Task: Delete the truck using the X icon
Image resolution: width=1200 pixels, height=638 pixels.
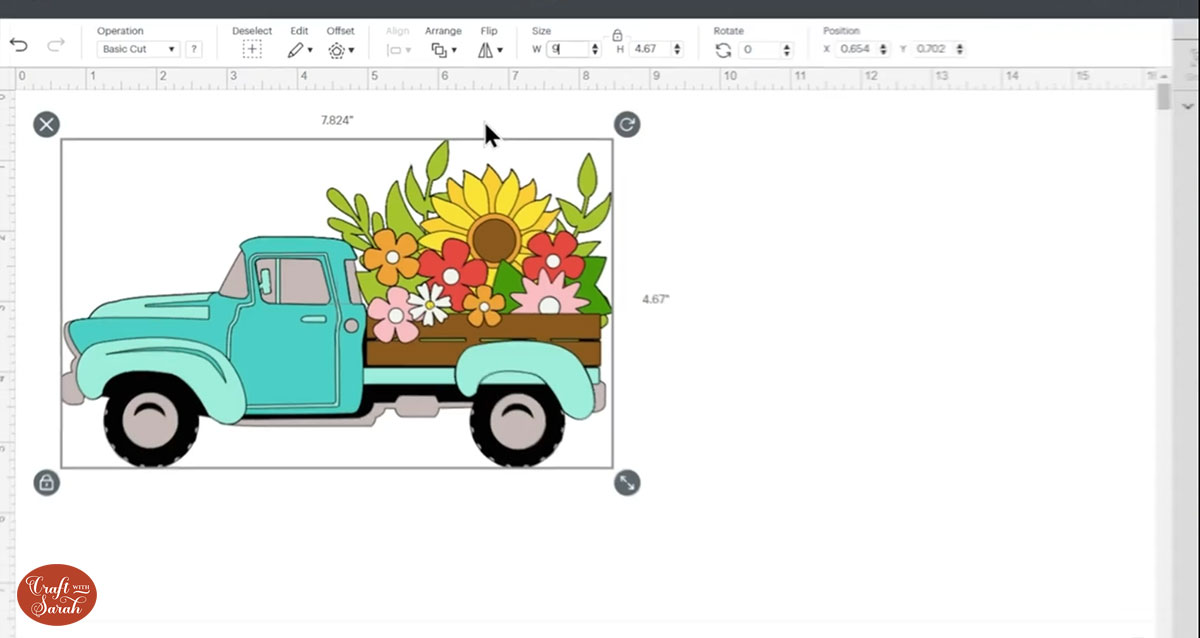Action: 46,124
